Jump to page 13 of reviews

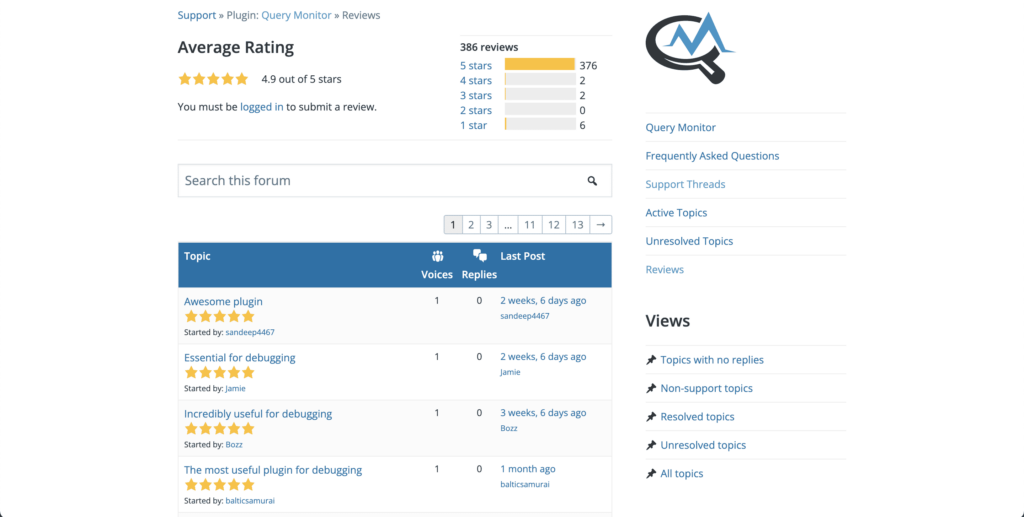click(577, 225)
